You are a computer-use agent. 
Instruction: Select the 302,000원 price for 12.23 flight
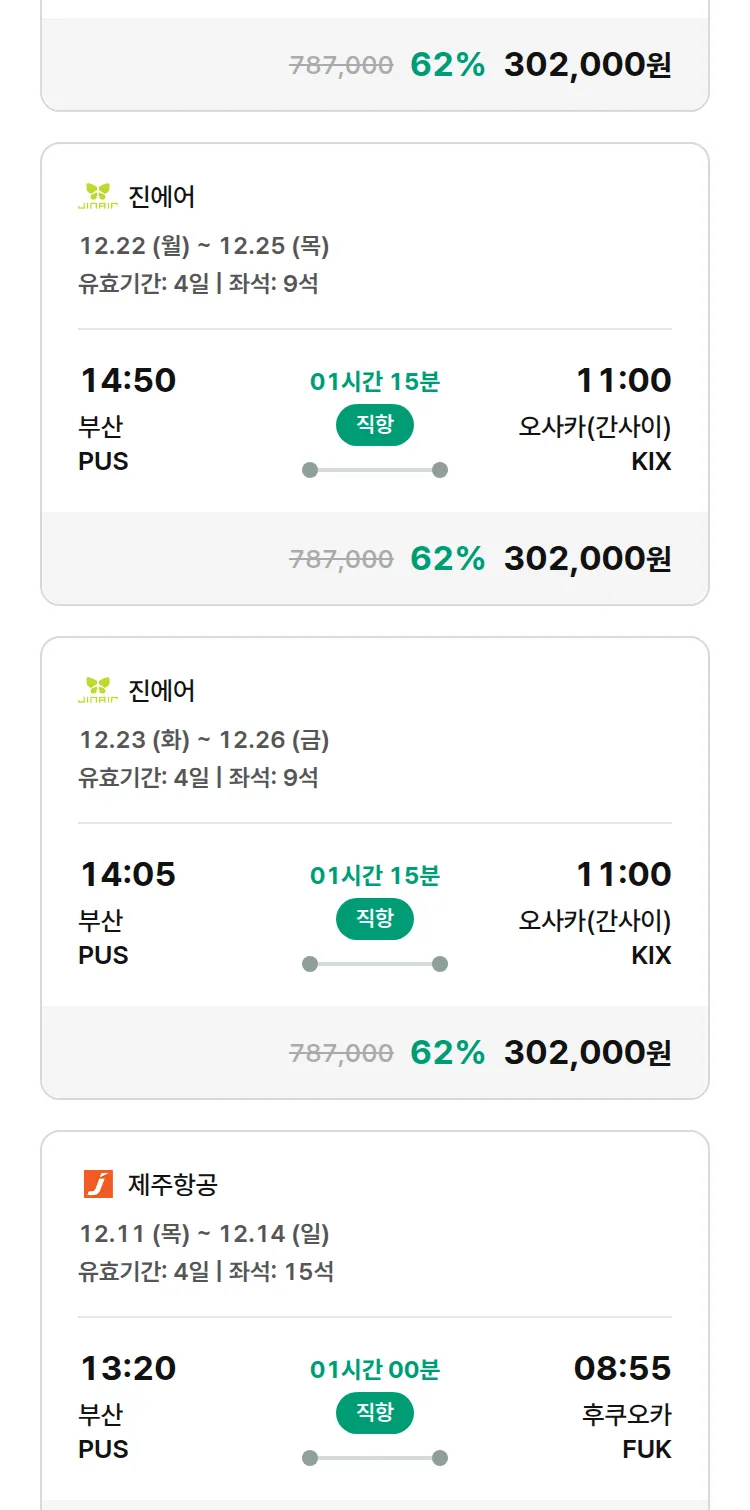point(587,1053)
